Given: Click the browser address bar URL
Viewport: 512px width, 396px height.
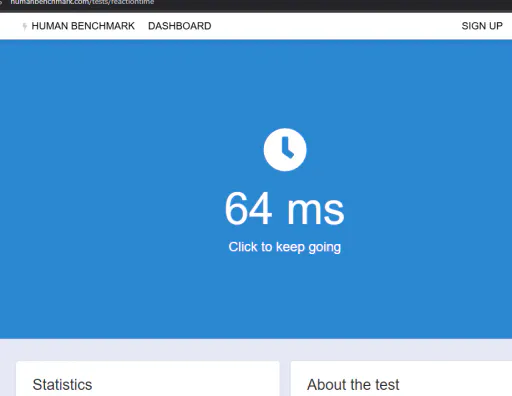Looking at the screenshot, I should point(82,2).
